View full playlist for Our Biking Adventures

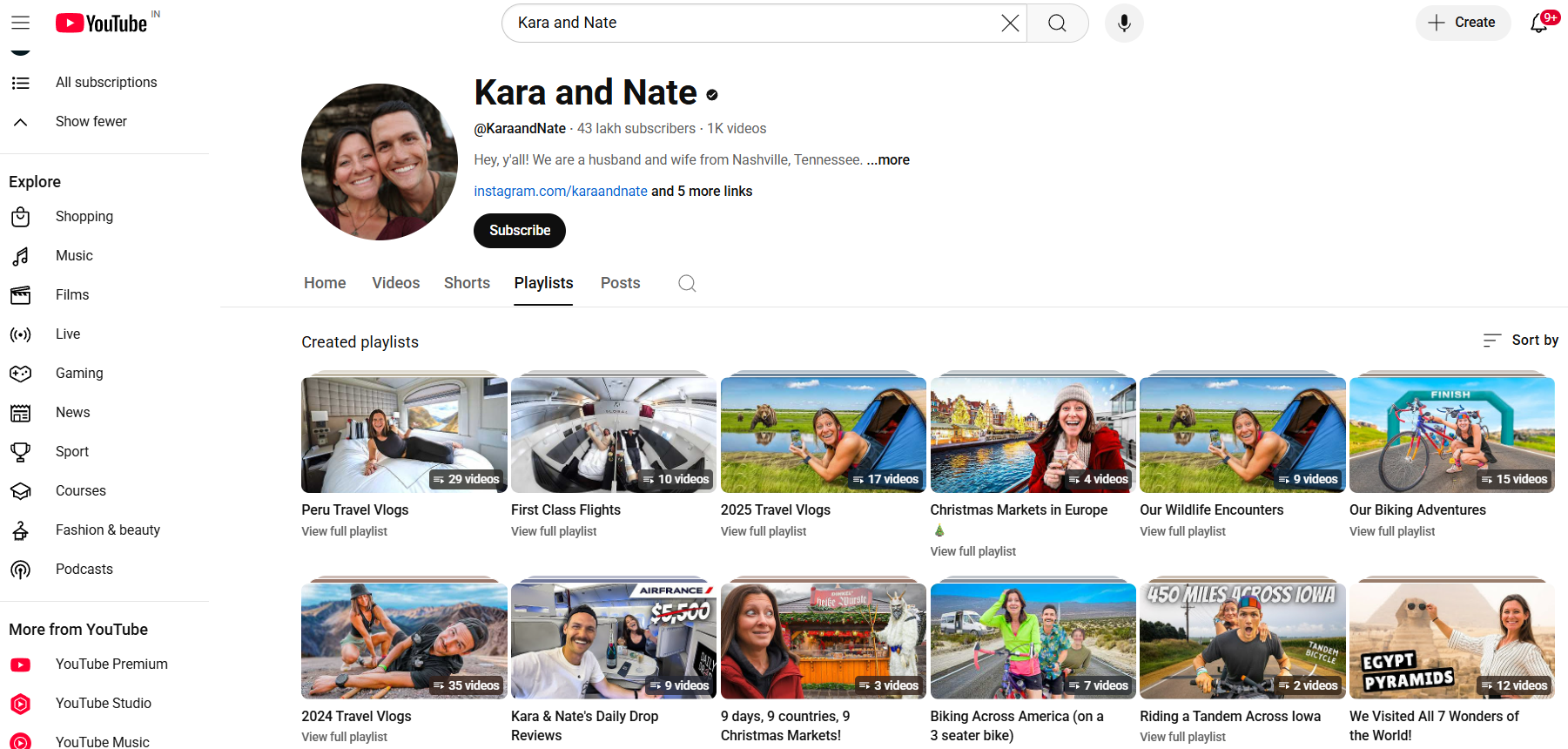(x=1393, y=531)
